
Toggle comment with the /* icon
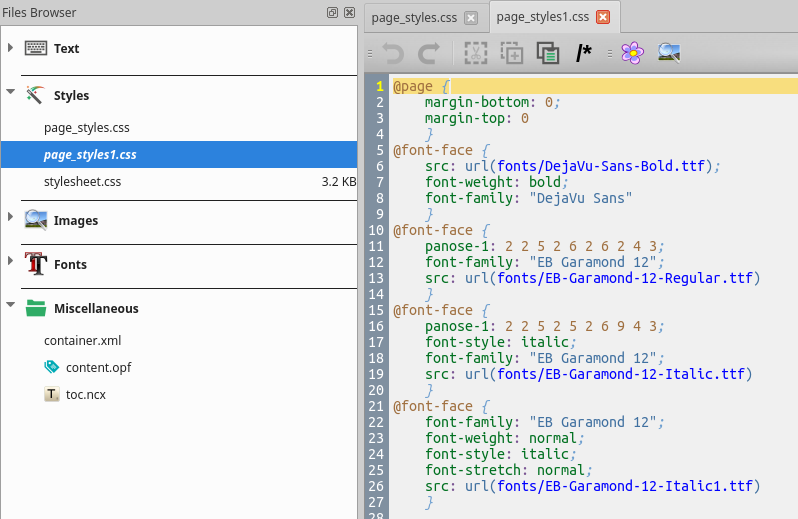coord(584,53)
